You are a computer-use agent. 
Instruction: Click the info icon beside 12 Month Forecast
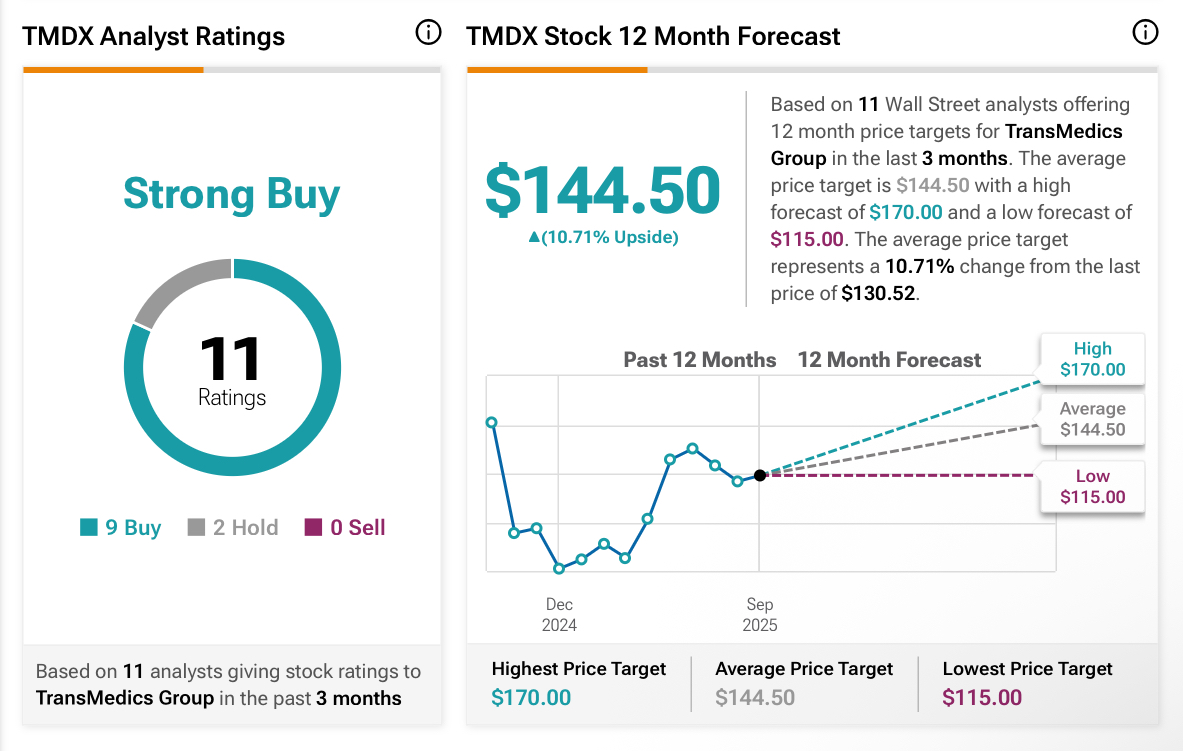click(1144, 33)
